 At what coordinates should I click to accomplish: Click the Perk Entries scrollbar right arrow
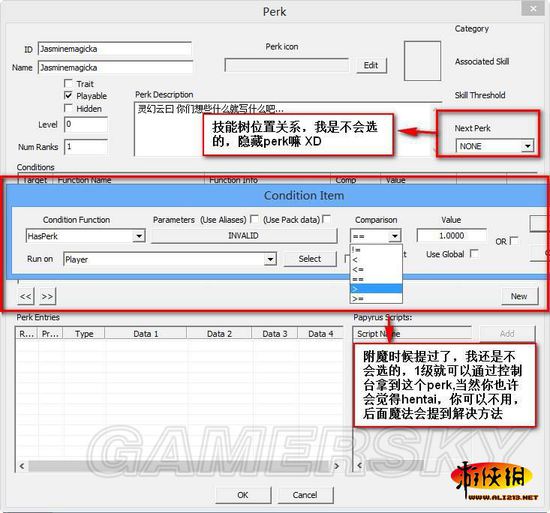[337, 466]
